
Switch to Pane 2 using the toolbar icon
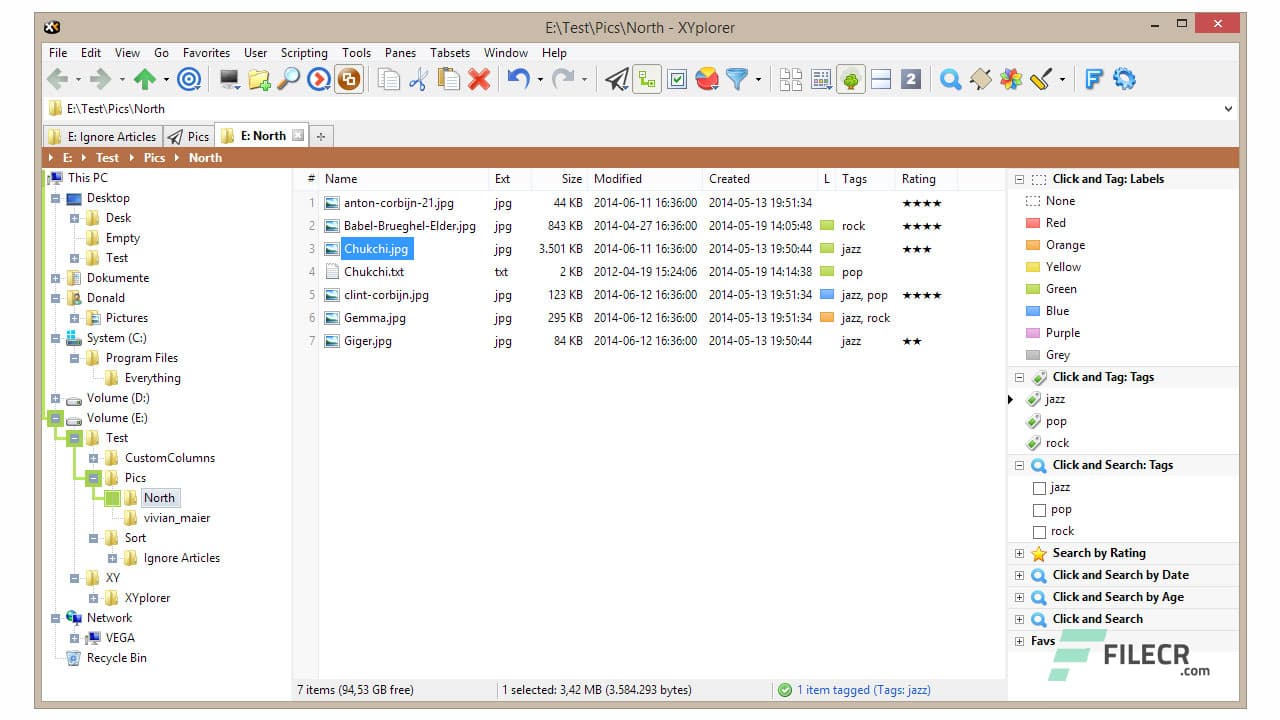(911, 79)
